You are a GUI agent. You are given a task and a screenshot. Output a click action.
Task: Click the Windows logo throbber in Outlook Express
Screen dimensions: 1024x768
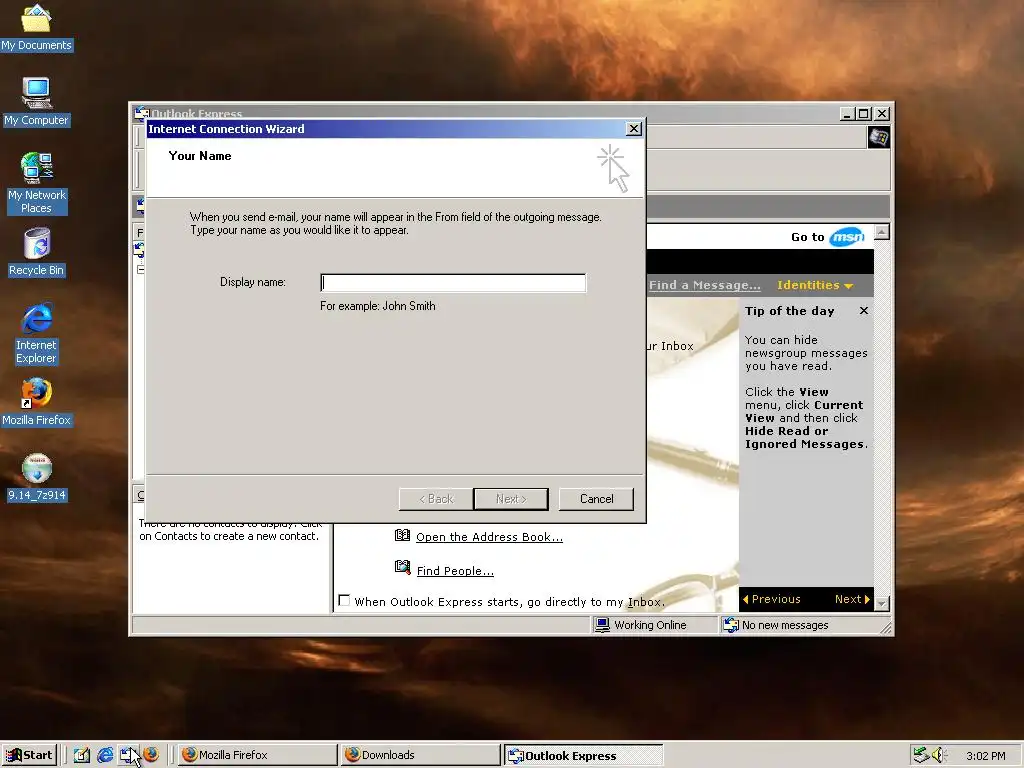coord(878,137)
